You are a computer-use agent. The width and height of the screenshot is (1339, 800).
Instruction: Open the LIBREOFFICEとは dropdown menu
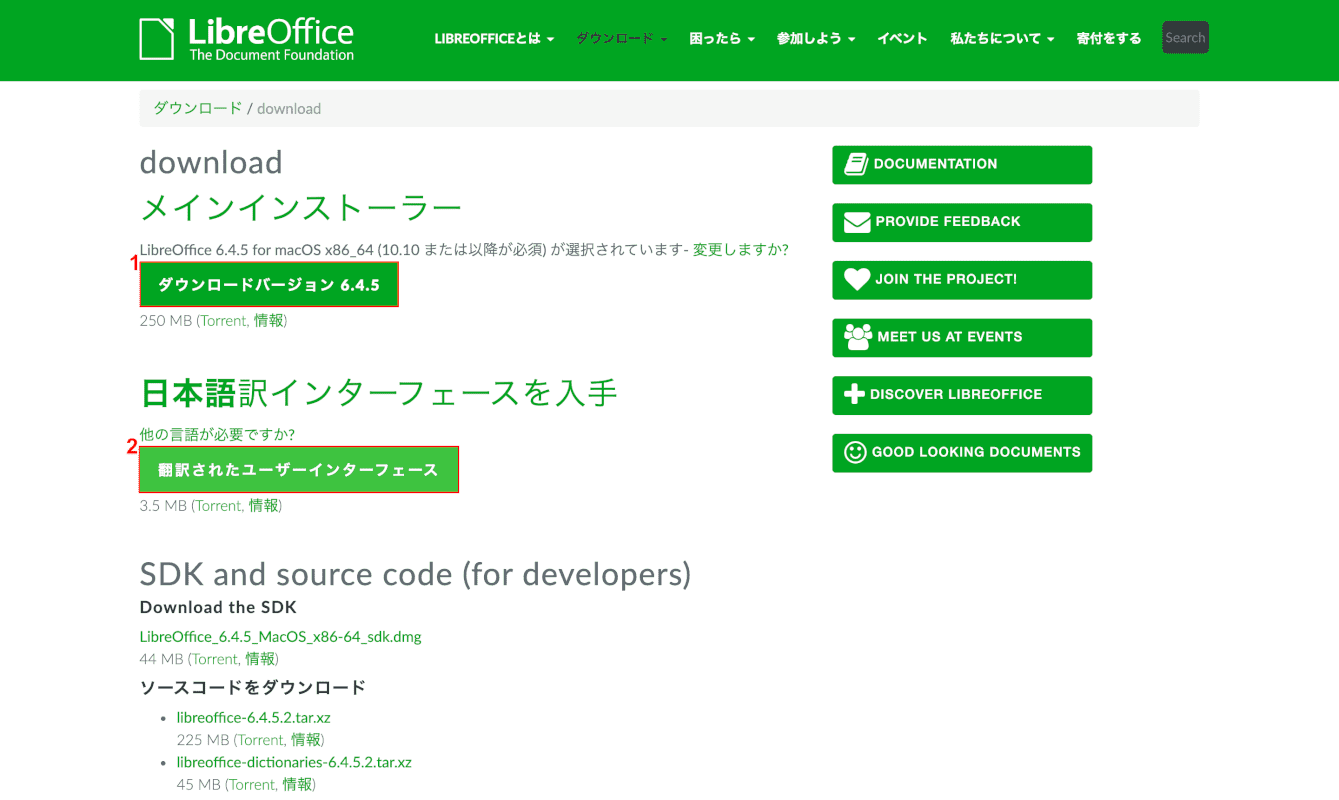coord(494,39)
